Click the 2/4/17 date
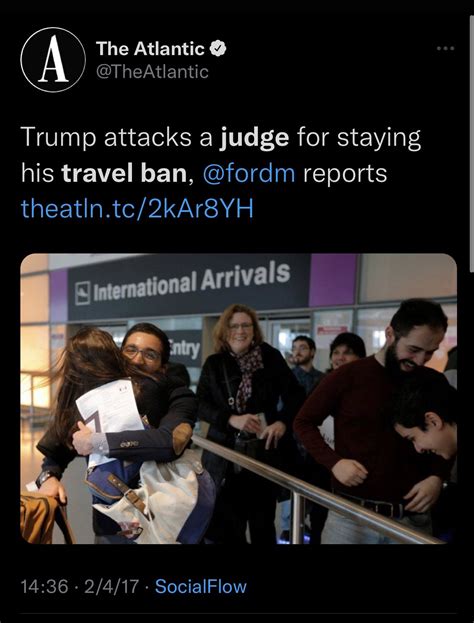The image size is (474, 623). pos(111,587)
